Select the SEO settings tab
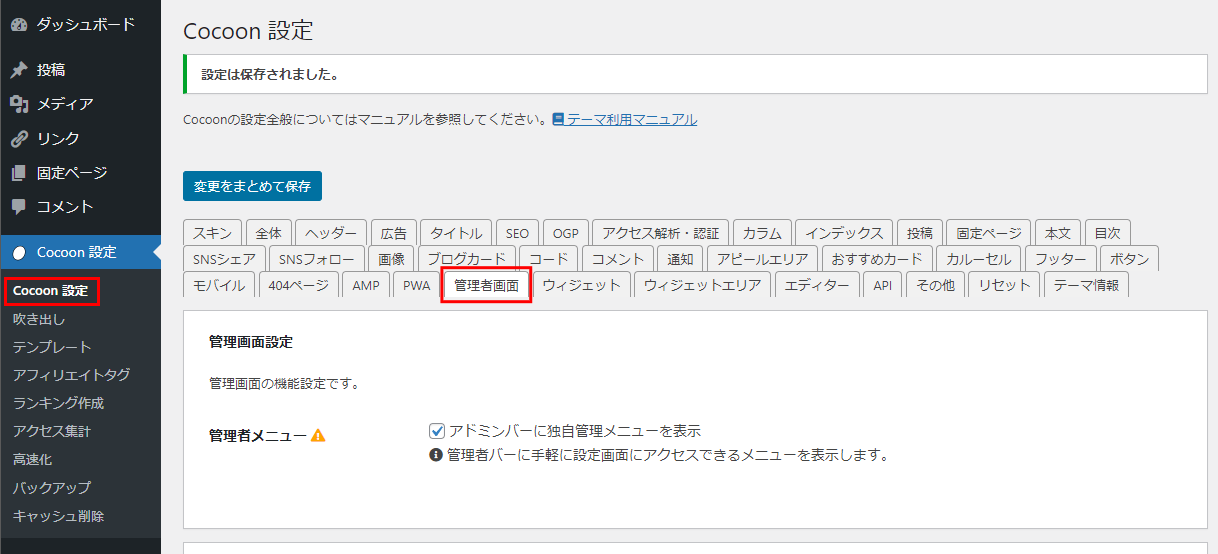Screen dimensions: 1218x554 point(517,233)
